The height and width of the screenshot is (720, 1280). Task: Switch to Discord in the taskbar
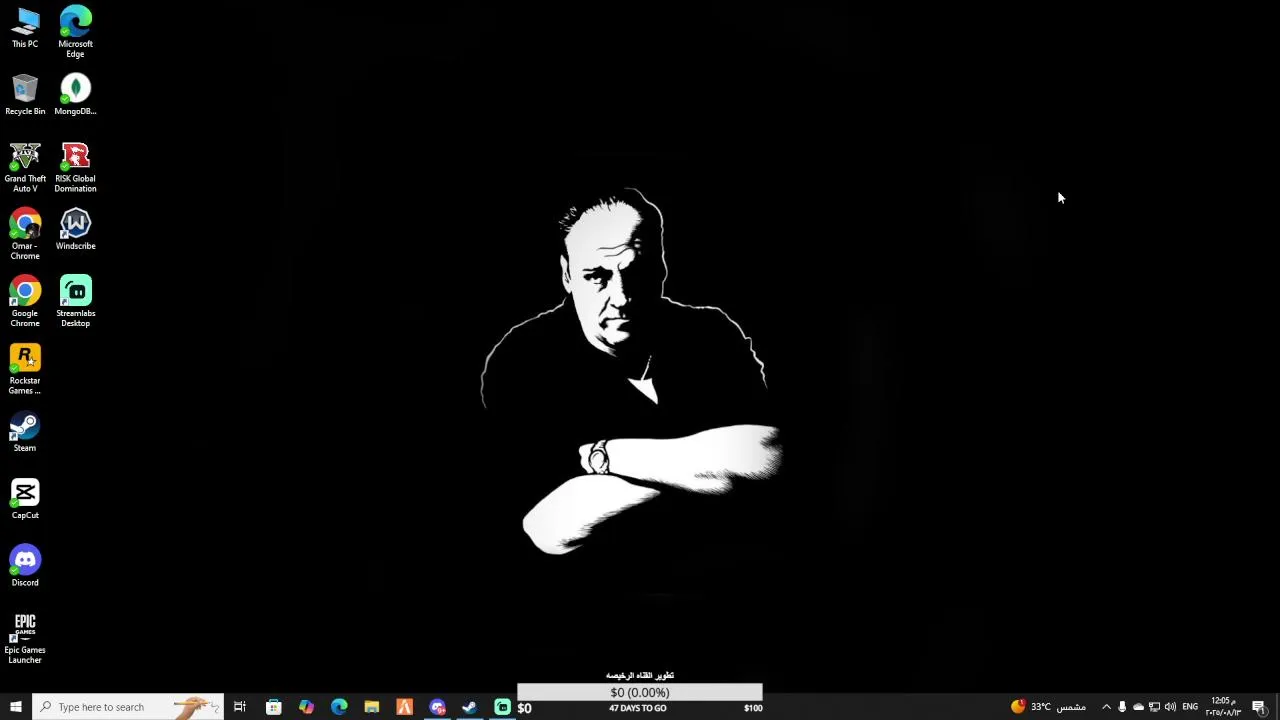tap(437, 707)
